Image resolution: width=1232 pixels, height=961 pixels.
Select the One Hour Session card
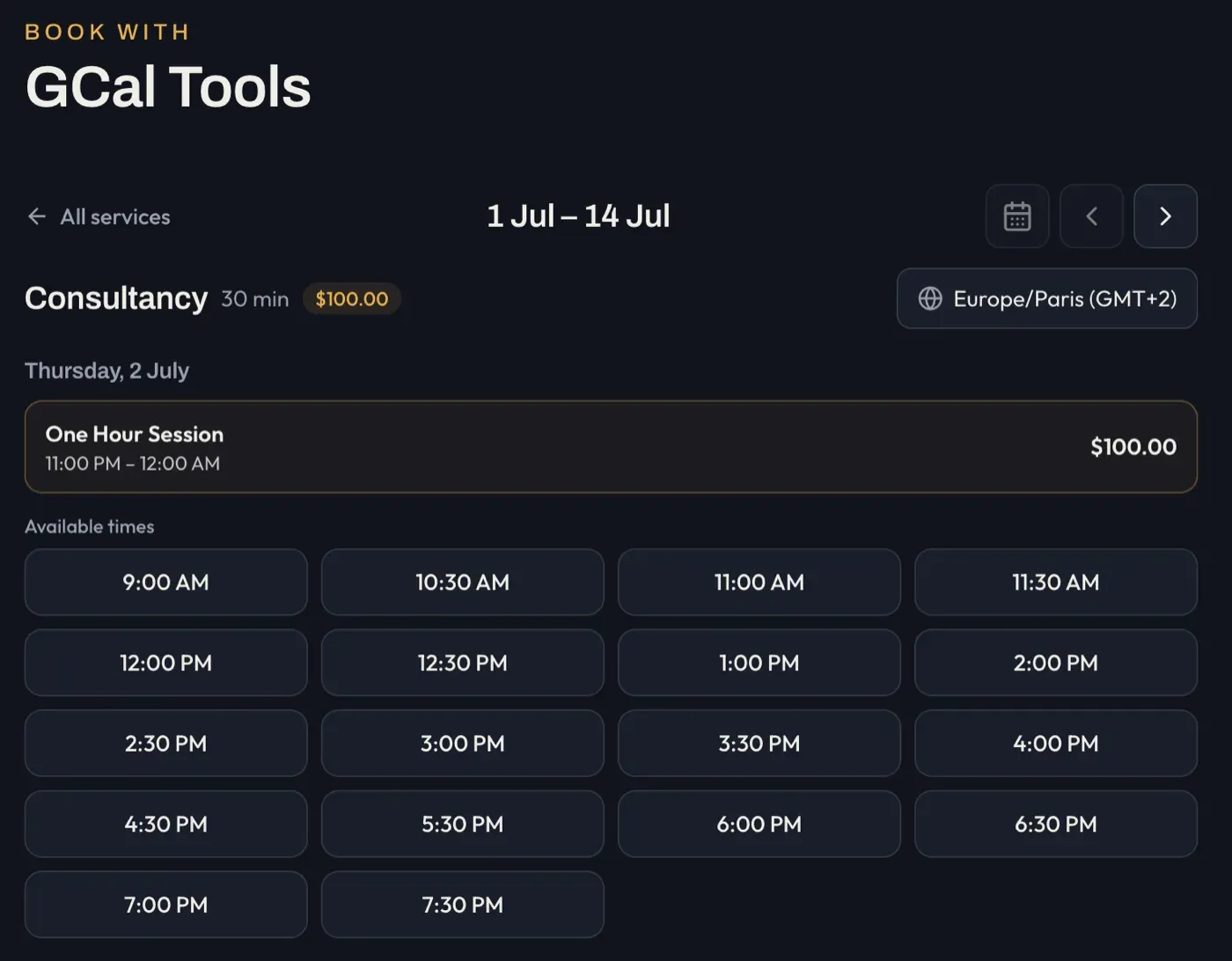pos(611,447)
